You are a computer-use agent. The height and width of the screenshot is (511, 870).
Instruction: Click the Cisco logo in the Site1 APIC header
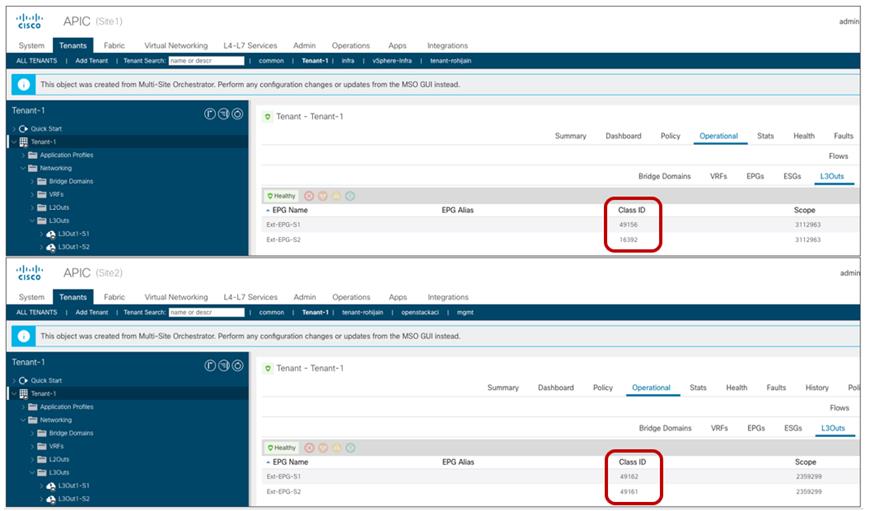coord(29,21)
